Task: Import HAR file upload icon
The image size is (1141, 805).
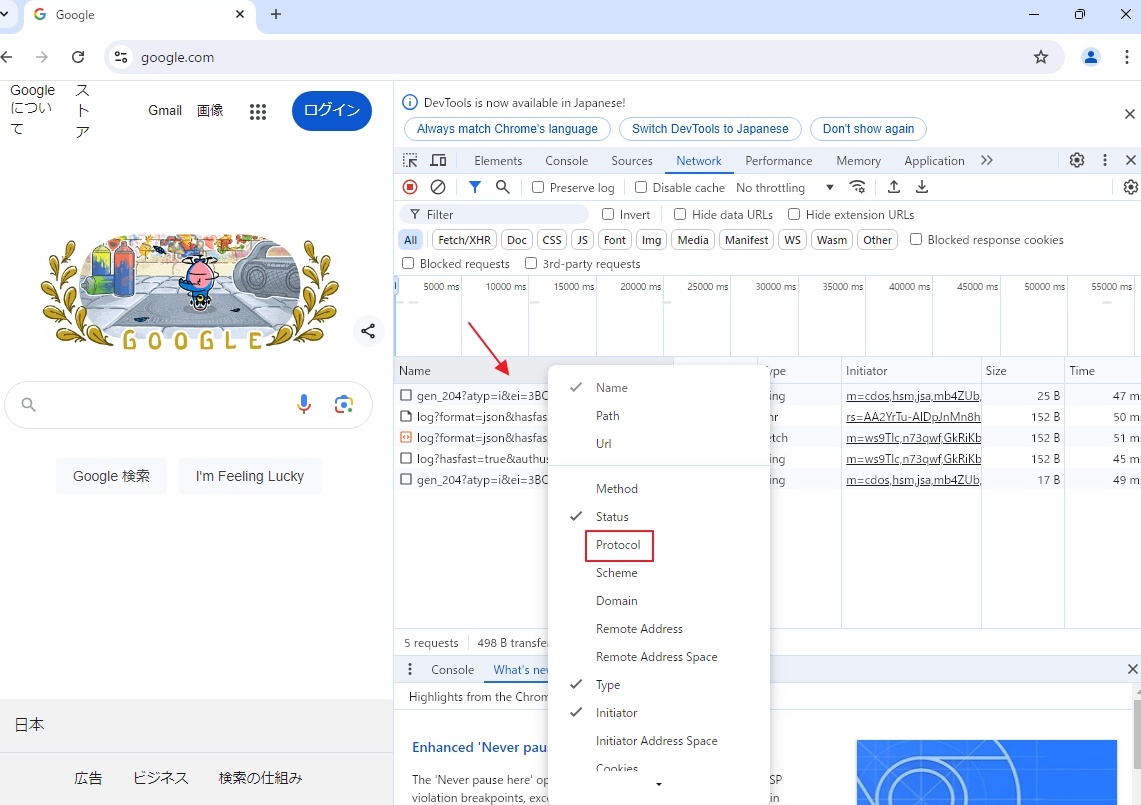Action: point(894,187)
